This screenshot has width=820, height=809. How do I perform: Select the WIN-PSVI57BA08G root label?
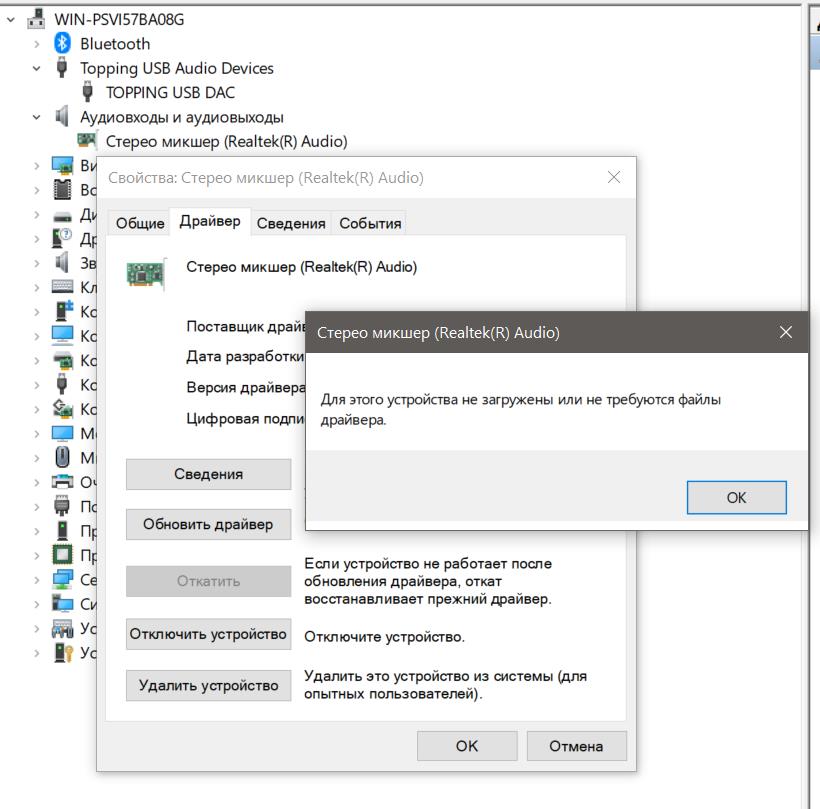119,20
